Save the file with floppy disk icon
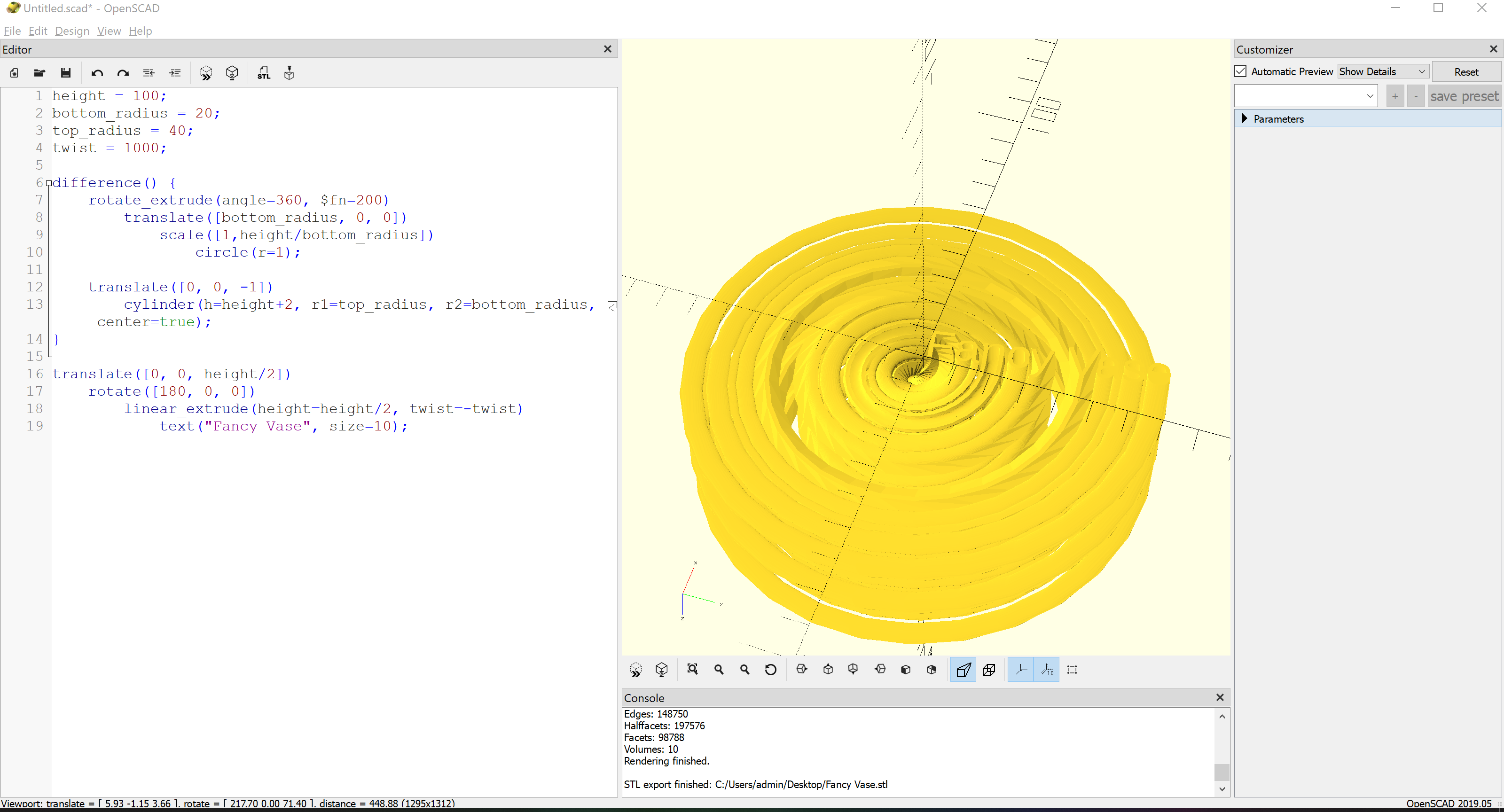This screenshot has height=812, width=1504. [x=65, y=73]
